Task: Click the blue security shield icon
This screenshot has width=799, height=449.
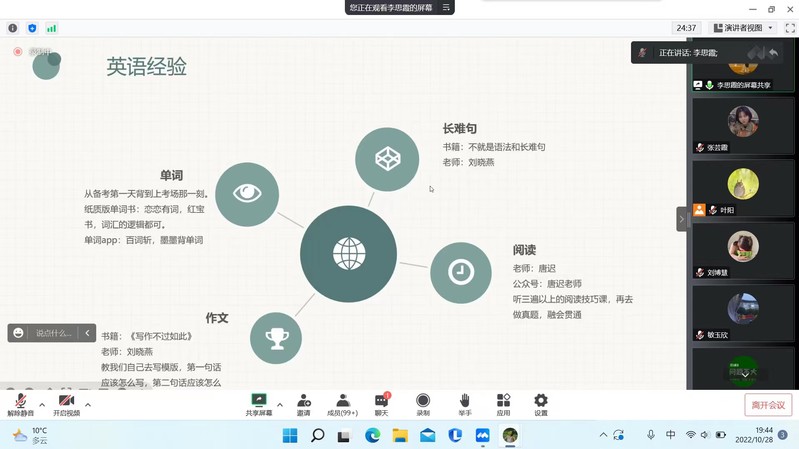Action: click(x=32, y=28)
